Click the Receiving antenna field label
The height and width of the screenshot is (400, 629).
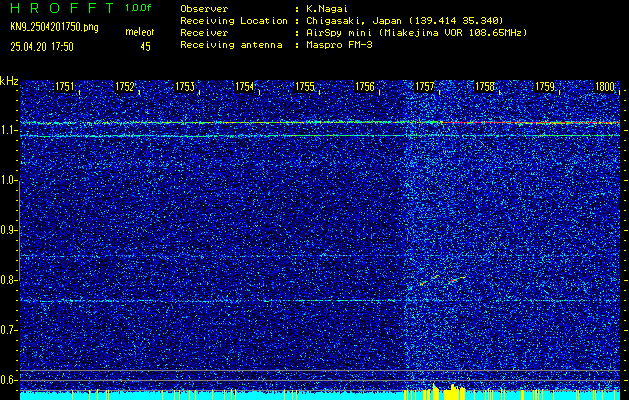231,45
